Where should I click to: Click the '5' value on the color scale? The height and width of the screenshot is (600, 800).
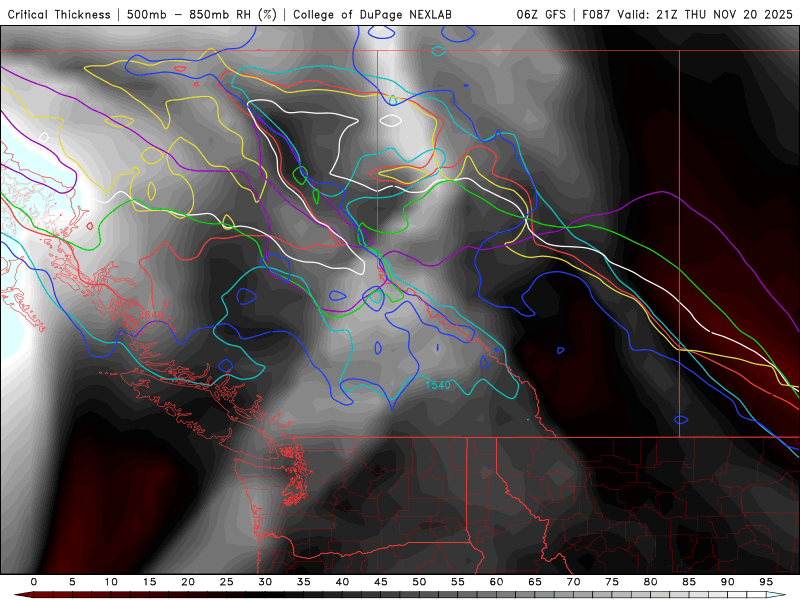72,582
